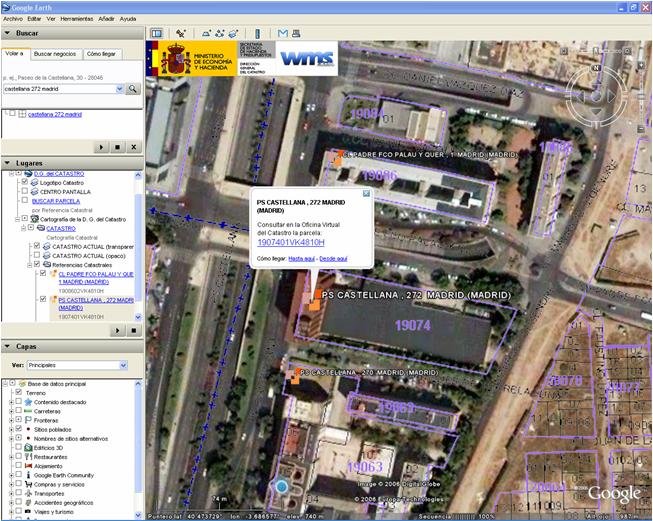Open the Herramientas menu
Viewport: 653px width, 521px height.
click(77, 19)
